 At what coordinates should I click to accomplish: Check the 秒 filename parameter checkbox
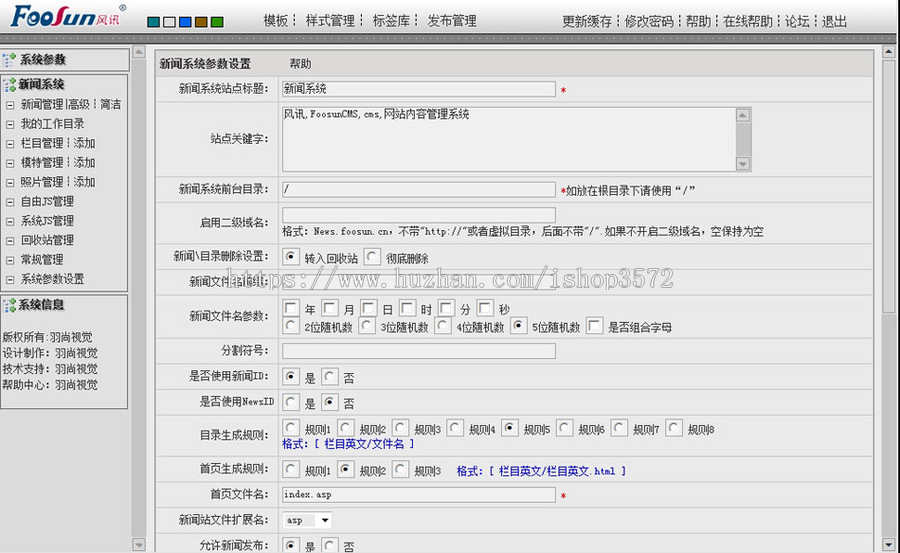click(485, 308)
